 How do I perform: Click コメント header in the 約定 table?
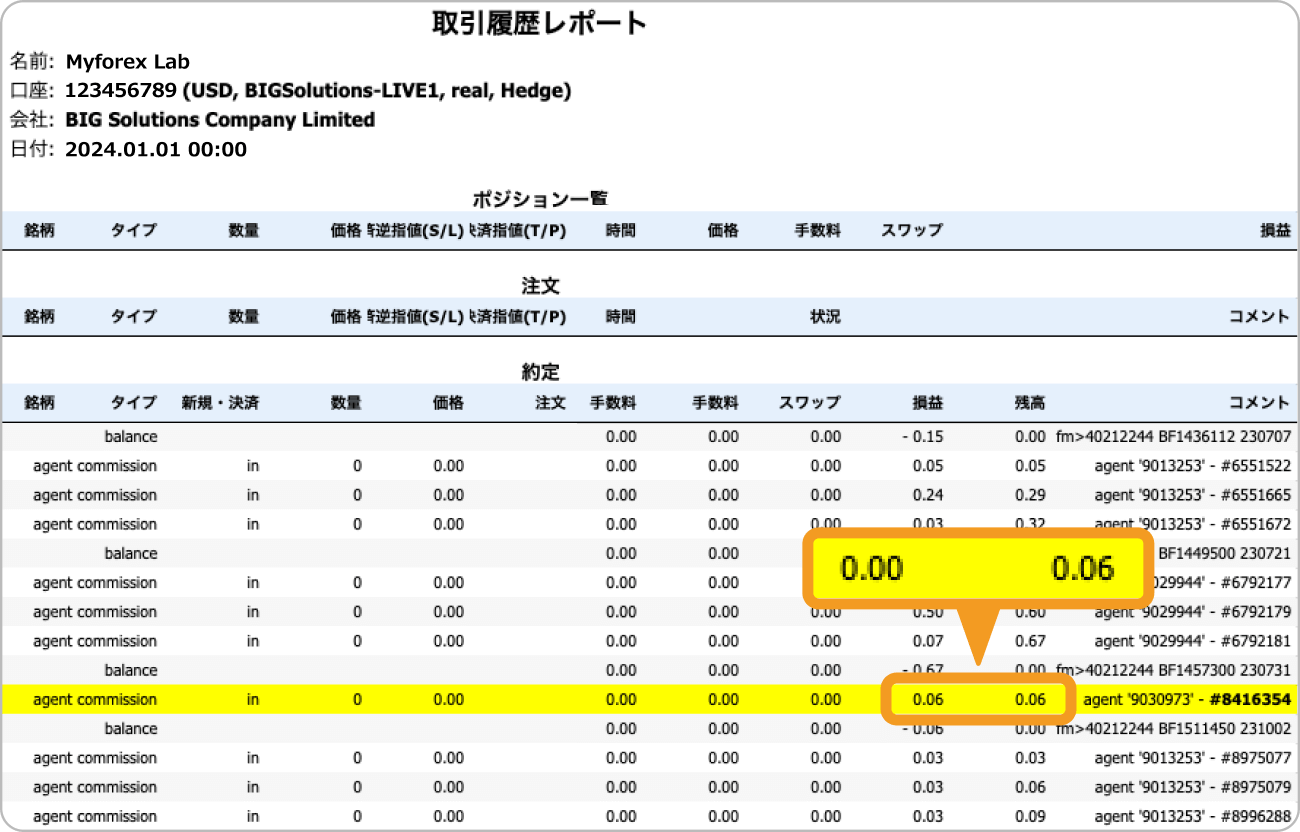(1259, 403)
